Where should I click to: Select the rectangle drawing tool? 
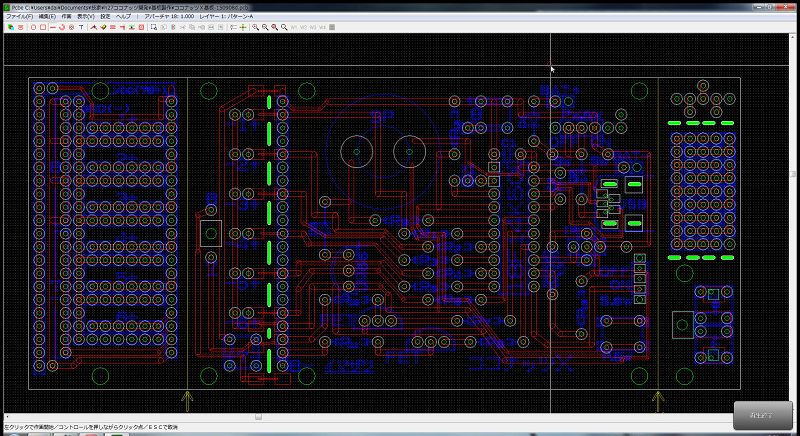coord(42,27)
